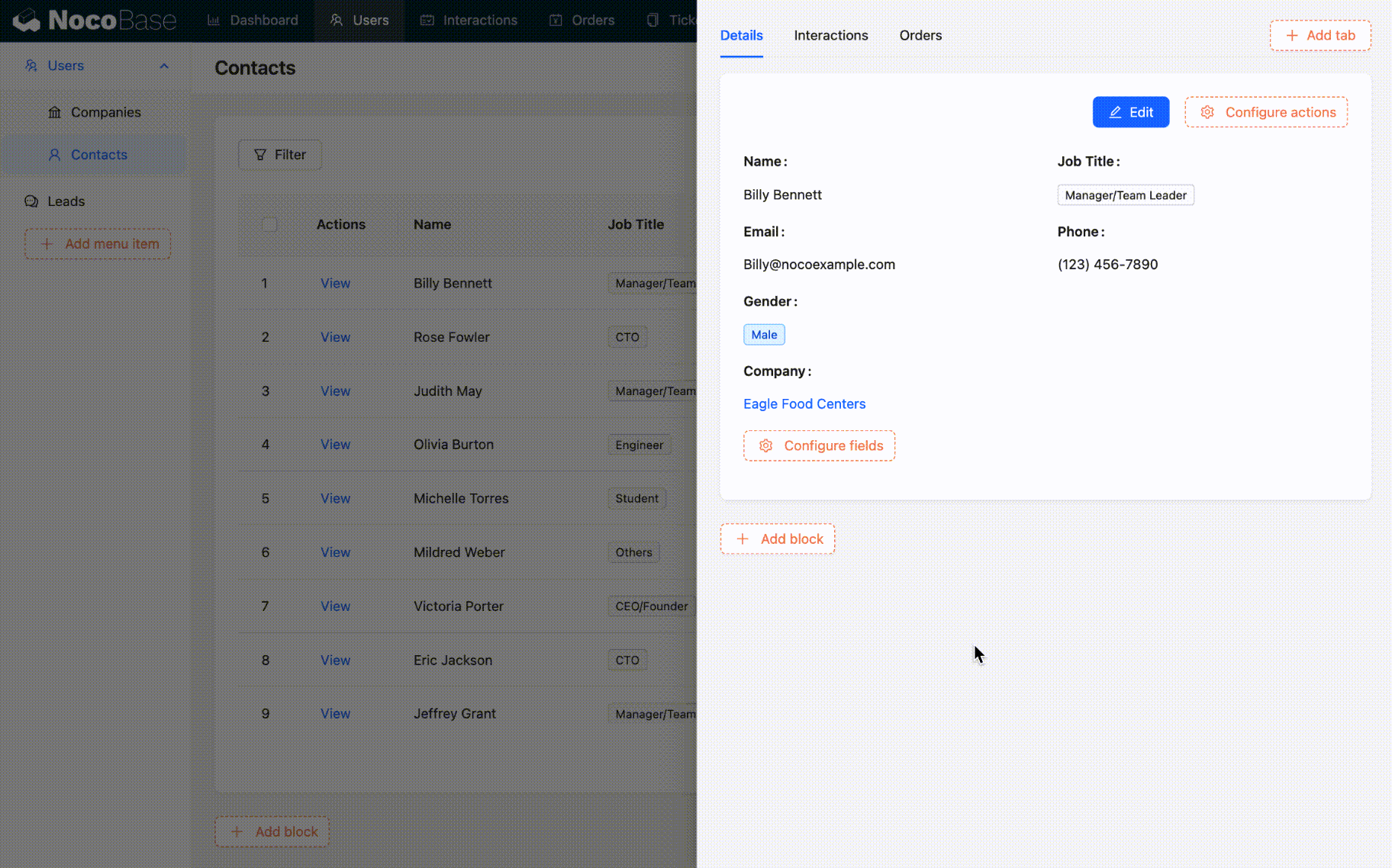1392x868 pixels.
Task: Click the gear icon in Configure actions
Action: point(1207,112)
